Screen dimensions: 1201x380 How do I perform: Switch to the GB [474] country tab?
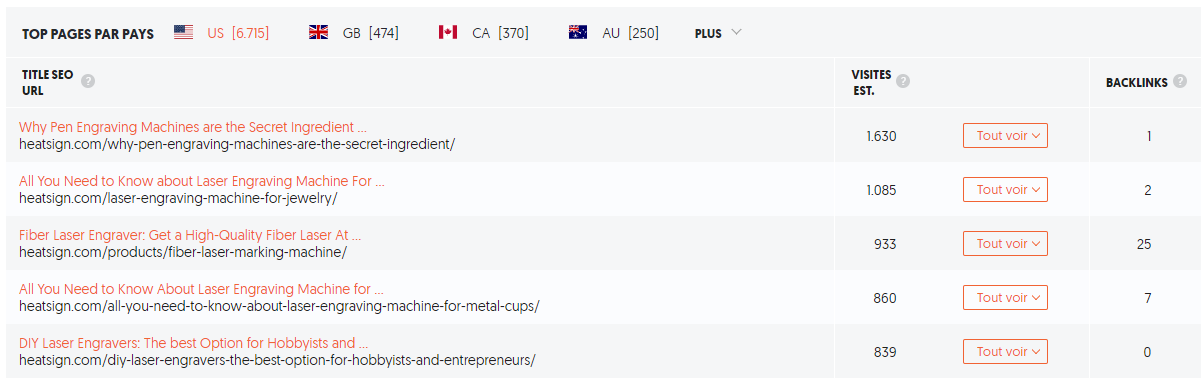tap(354, 33)
